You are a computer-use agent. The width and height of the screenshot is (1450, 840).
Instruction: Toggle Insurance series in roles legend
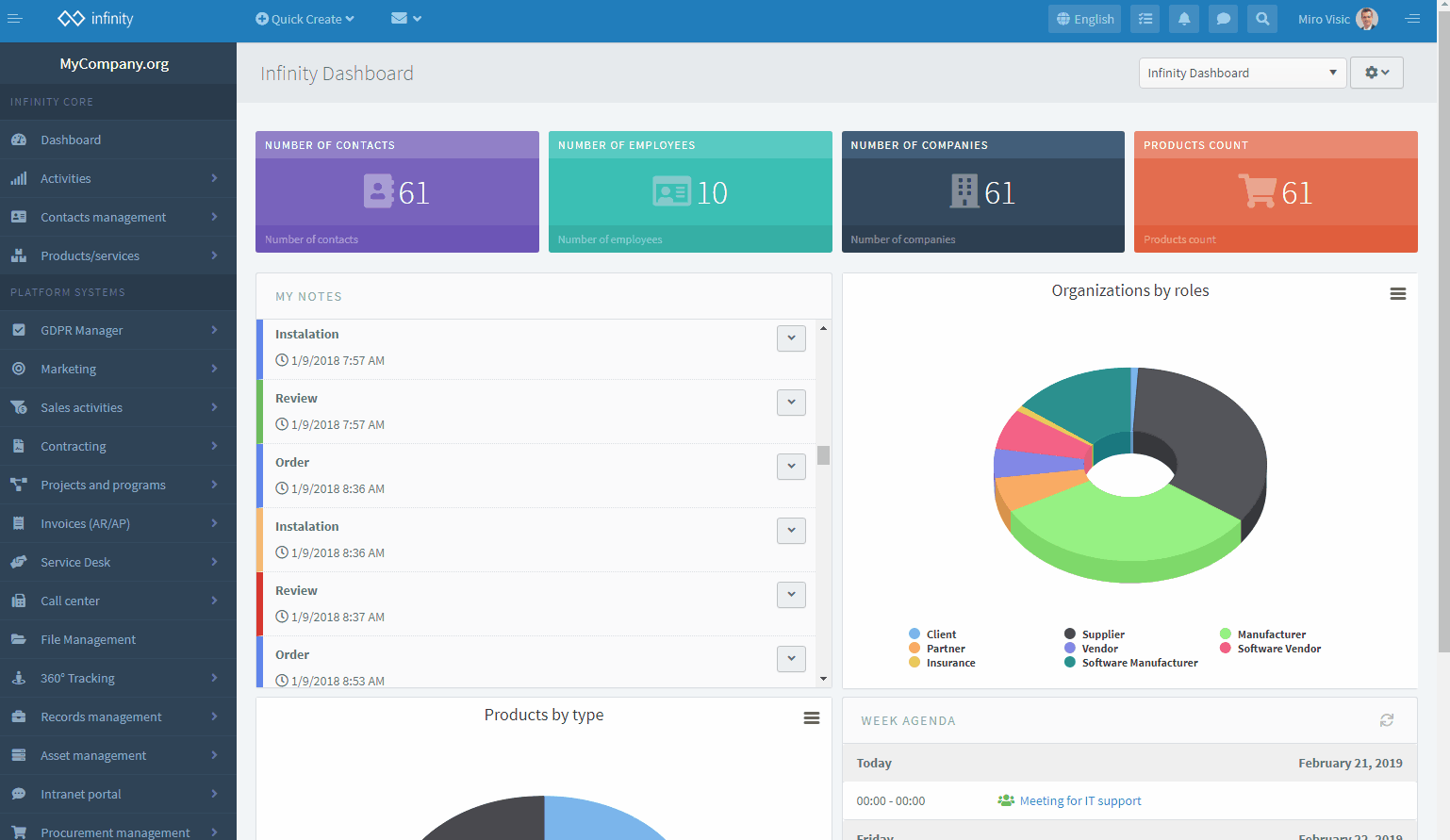(942, 663)
